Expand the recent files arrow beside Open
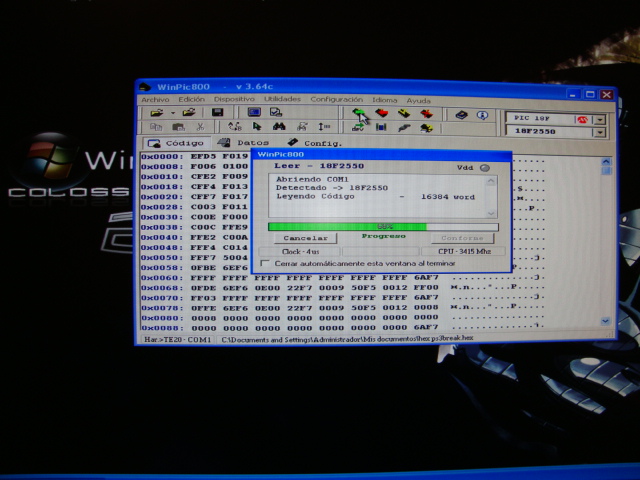This screenshot has width=640, height=480. pos(173,113)
